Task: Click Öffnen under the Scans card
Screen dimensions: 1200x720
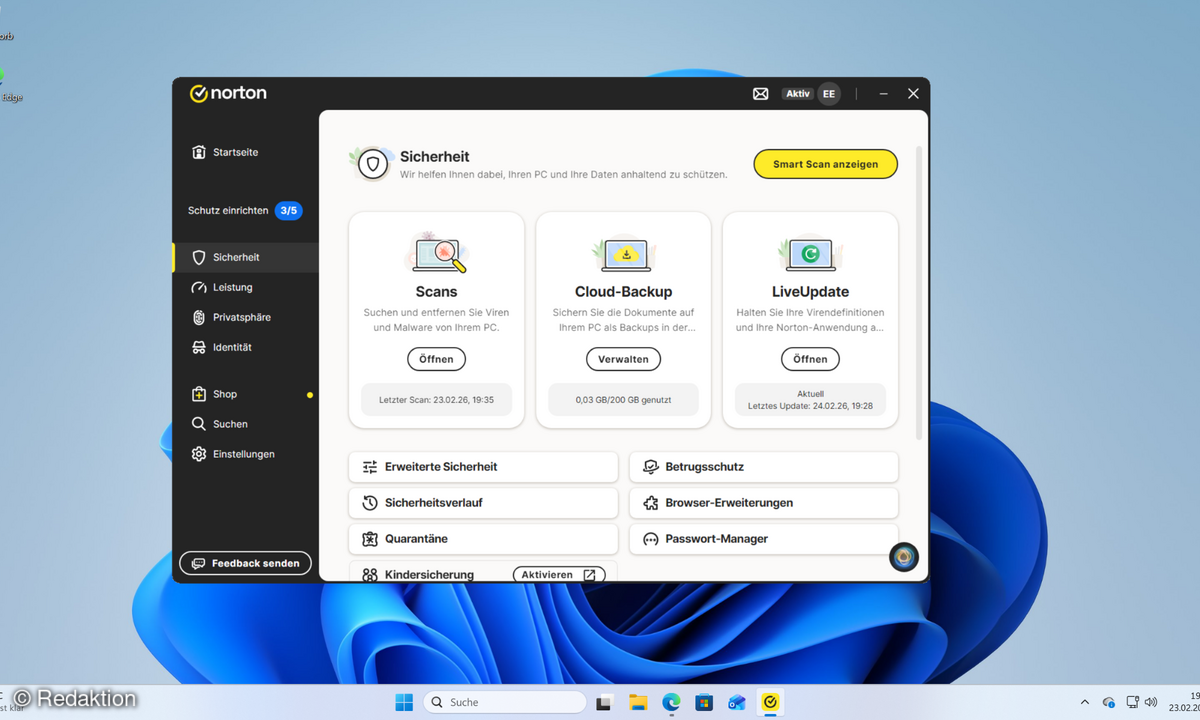Action: [436, 359]
